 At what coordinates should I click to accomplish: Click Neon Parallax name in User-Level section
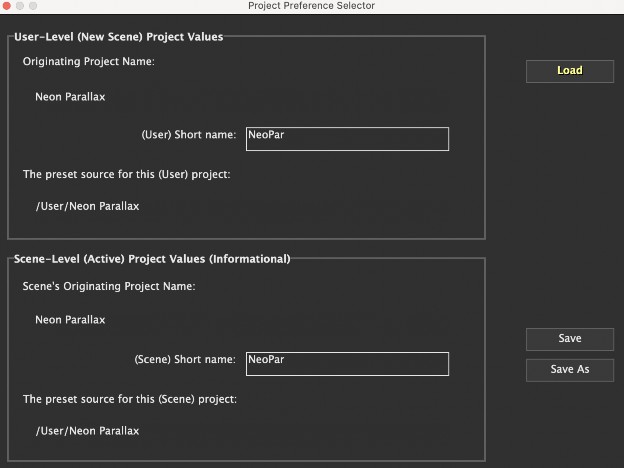[70, 97]
